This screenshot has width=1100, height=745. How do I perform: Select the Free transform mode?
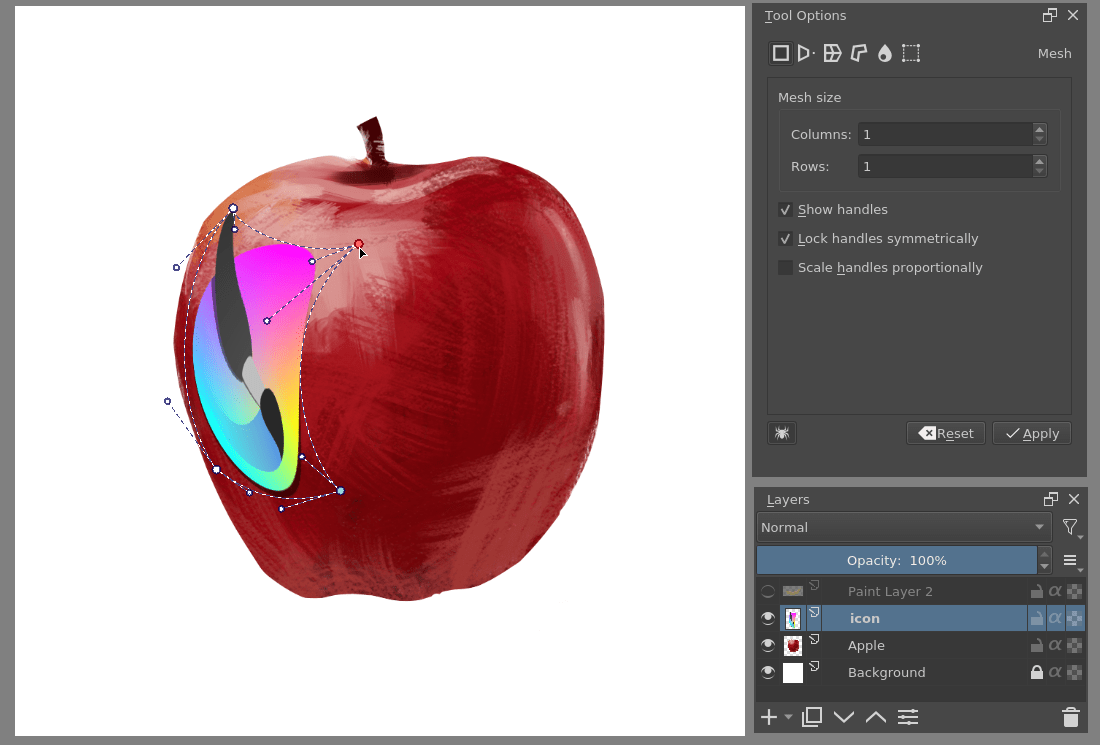[x=781, y=53]
